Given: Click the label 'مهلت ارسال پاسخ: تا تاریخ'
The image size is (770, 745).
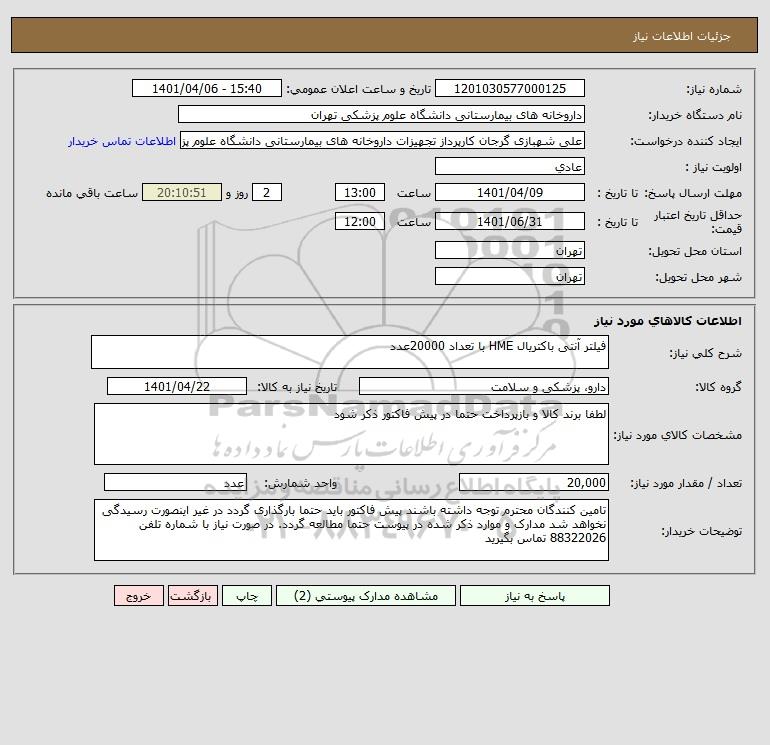Looking at the screenshot, I should point(669,193).
